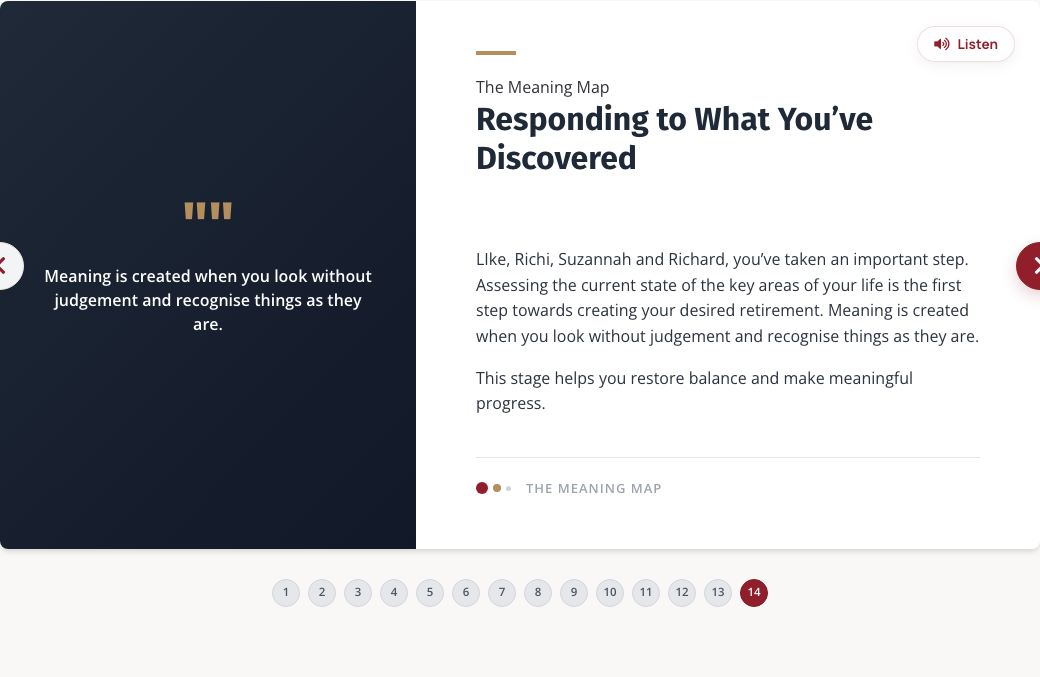Open page 8 of the slides
1040x677 pixels.
click(538, 592)
